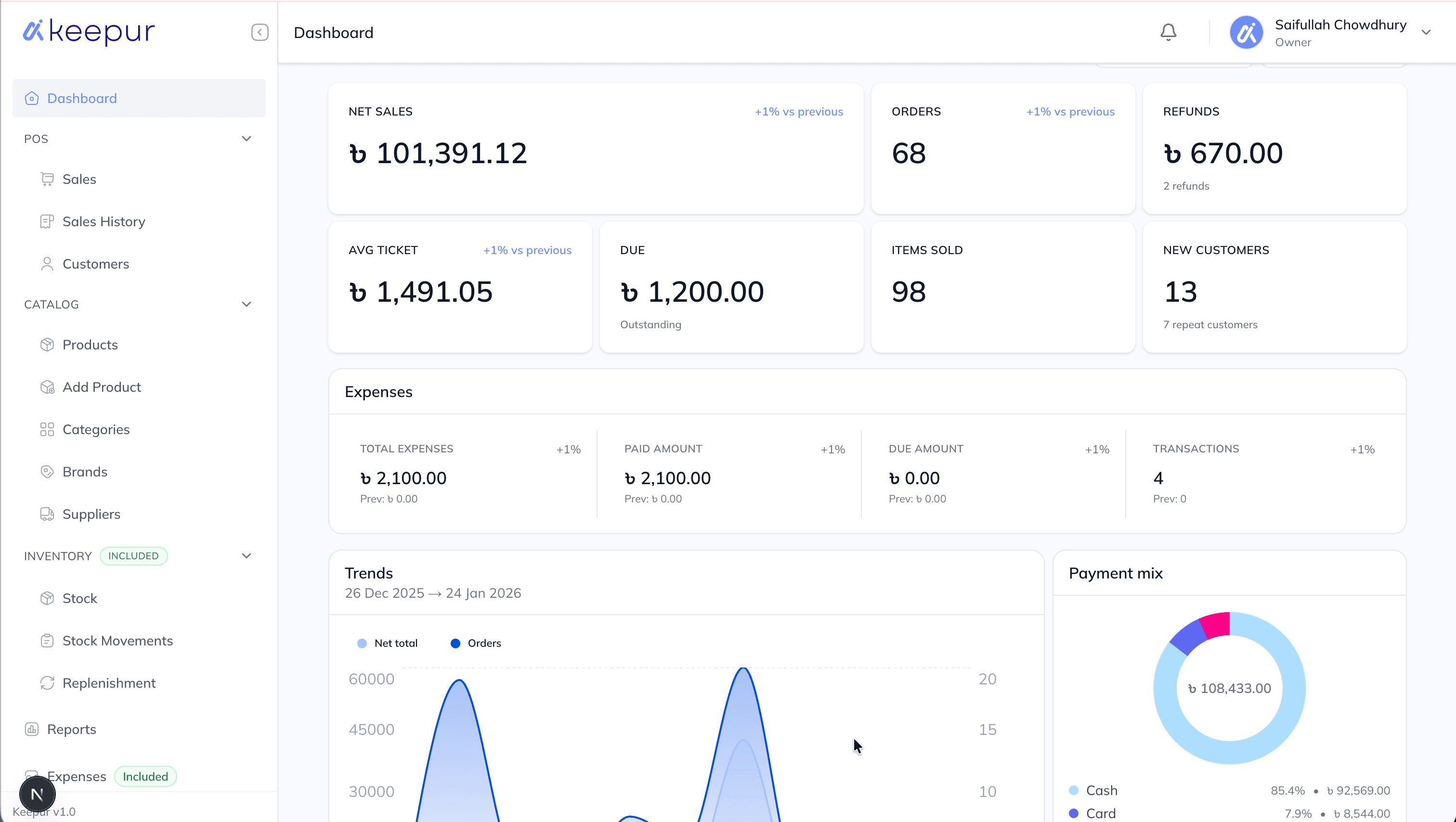The width and height of the screenshot is (1456, 822).
Task: Click the Due Amount value
Action: pos(914,478)
